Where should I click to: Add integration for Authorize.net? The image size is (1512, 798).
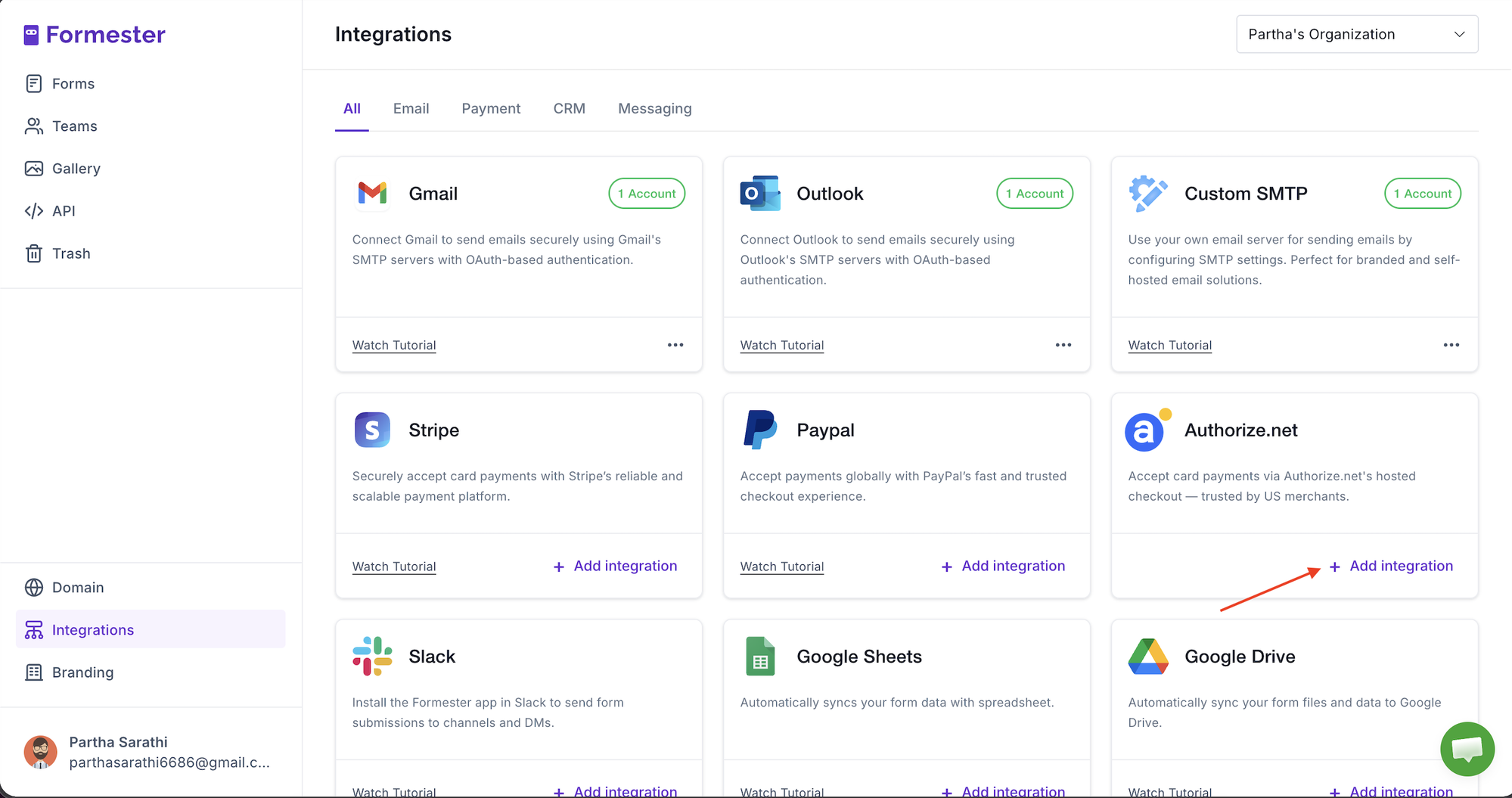coord(1392,567)
